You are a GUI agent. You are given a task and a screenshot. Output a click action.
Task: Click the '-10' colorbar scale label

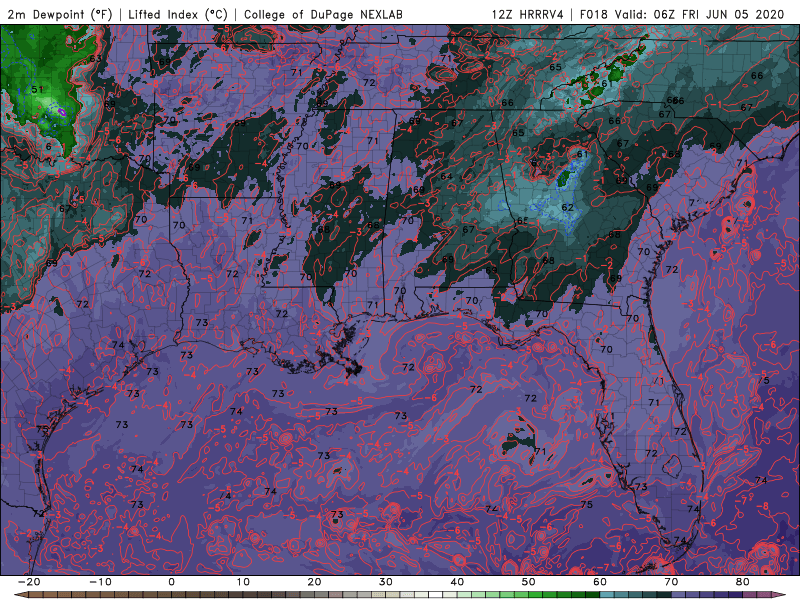100,582
